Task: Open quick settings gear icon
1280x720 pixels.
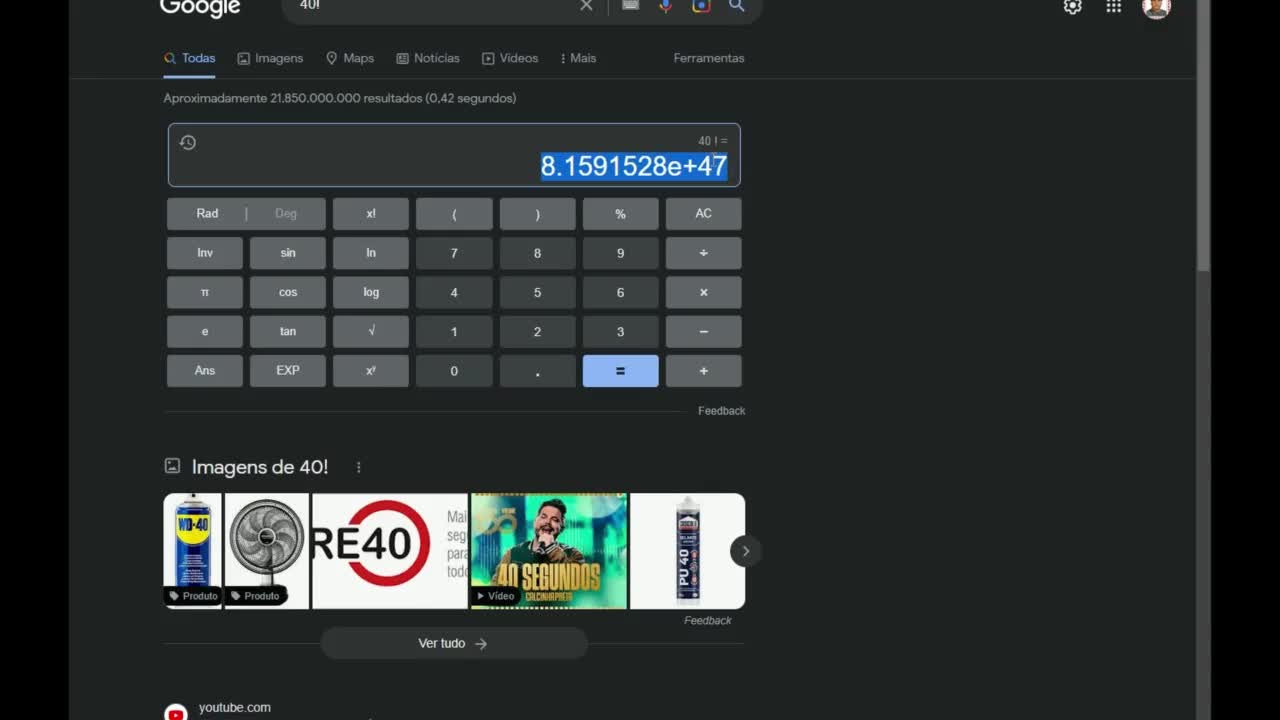Action: [1072, 7]
